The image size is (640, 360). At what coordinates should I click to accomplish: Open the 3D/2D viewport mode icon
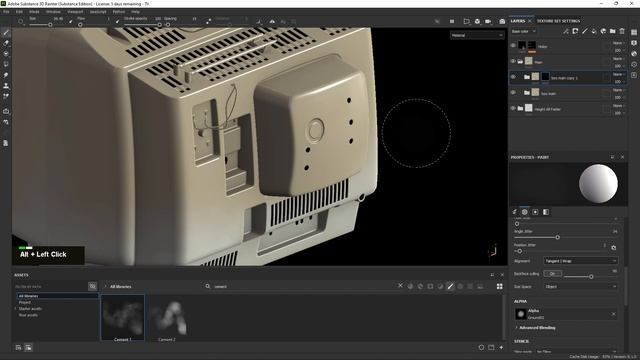tap(467, 21)
